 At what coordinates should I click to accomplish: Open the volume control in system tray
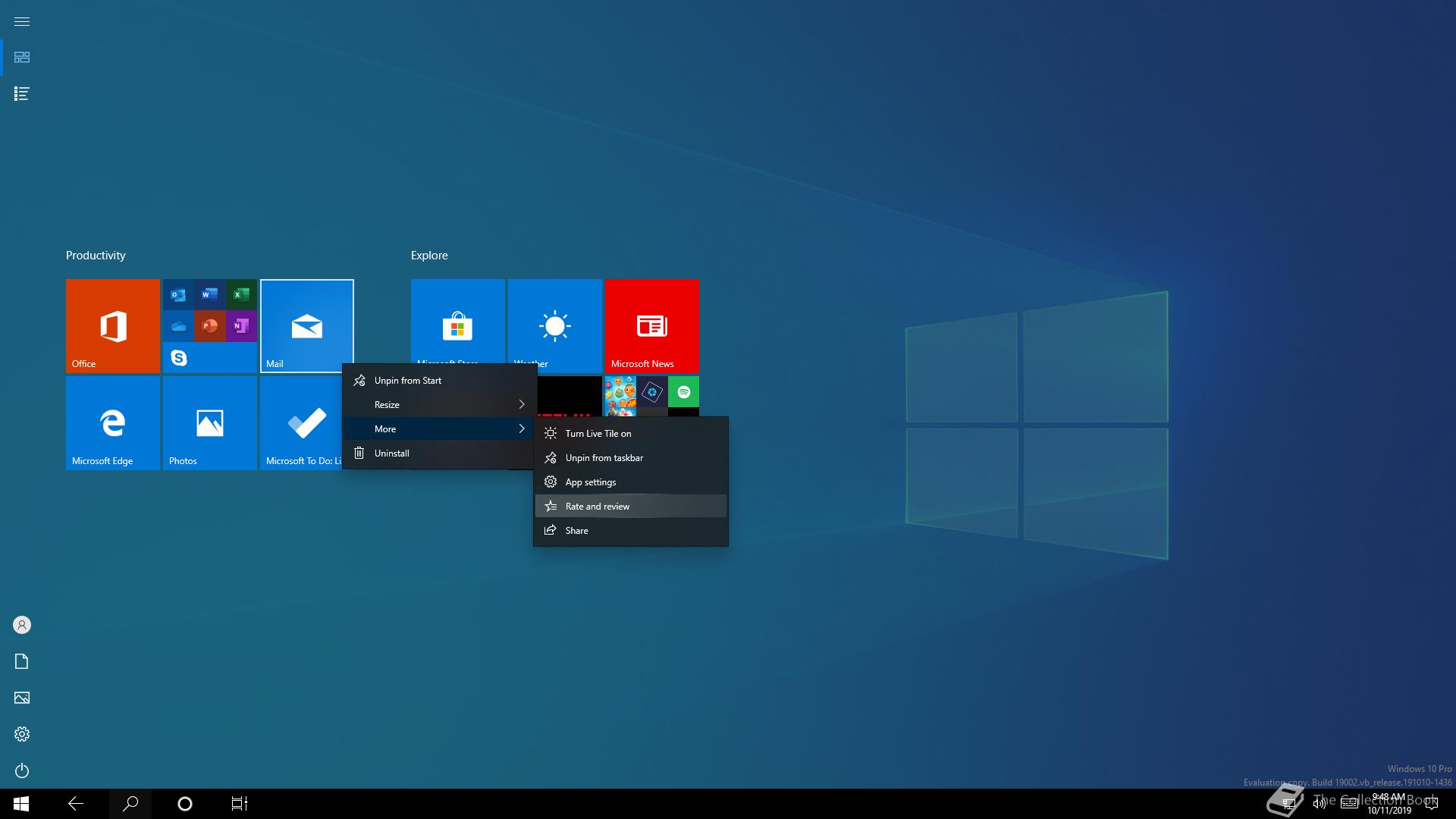[x=1319, y=804]
